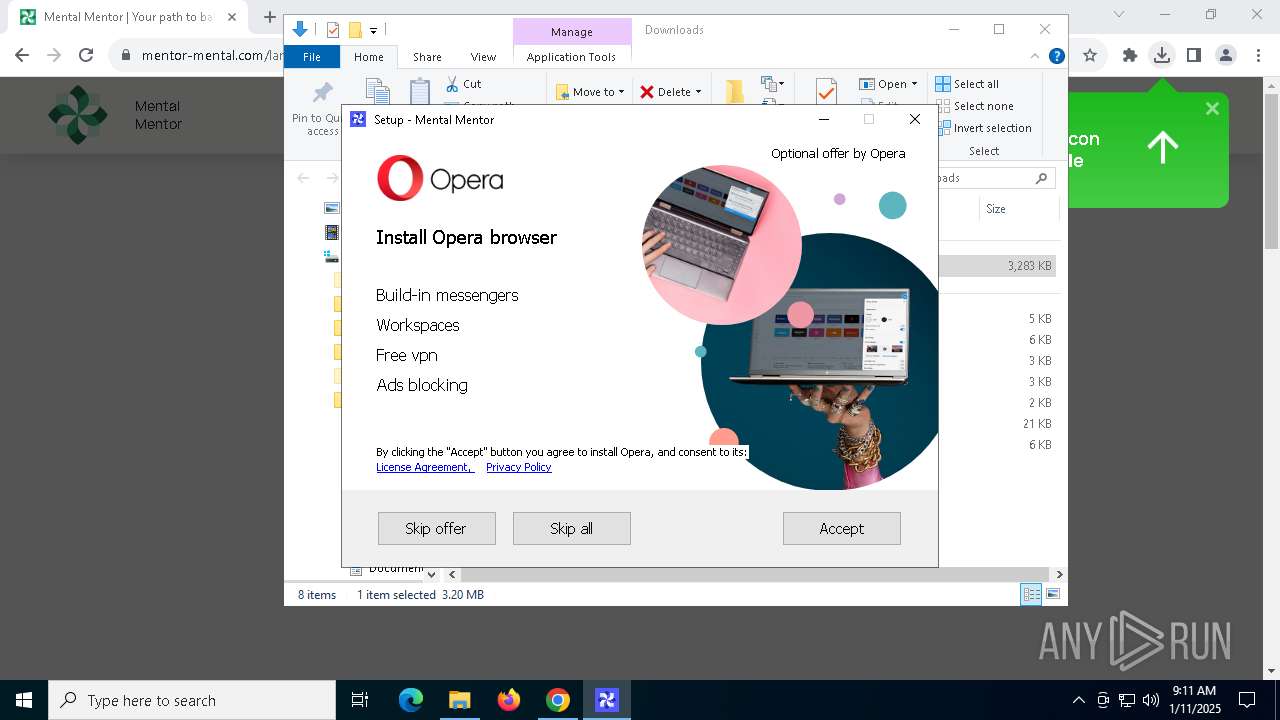Click Pin to Quick access icon

click(x=322, y=93)
